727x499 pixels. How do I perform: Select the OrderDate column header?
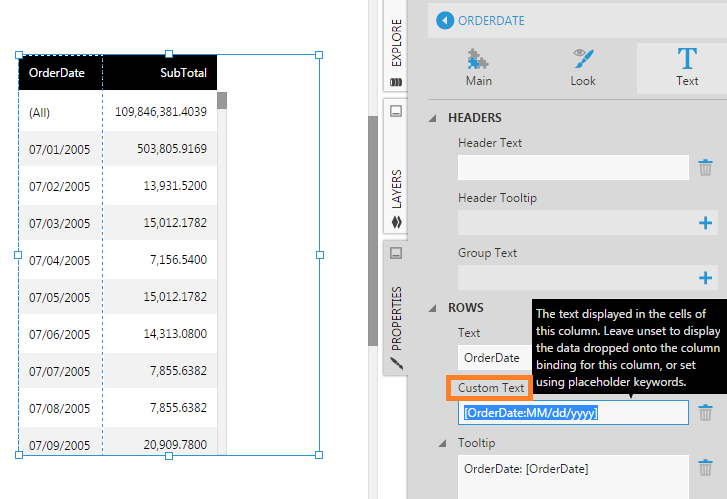pos(60,72)
